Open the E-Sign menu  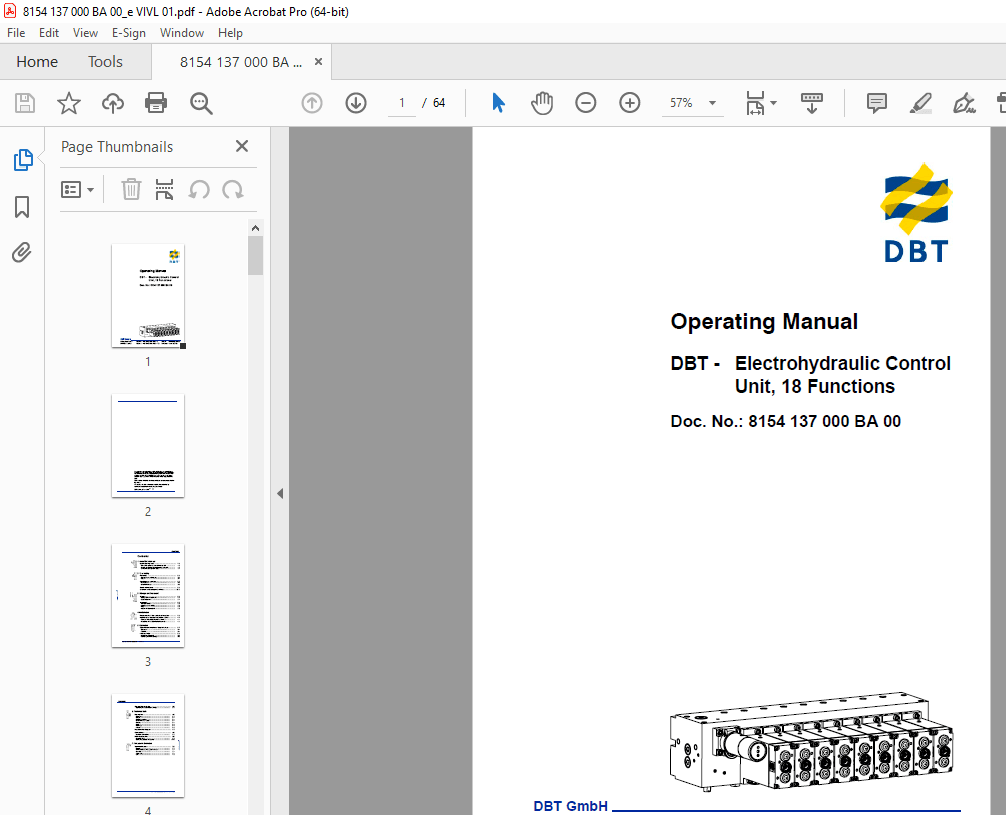[x=128, y=32]
